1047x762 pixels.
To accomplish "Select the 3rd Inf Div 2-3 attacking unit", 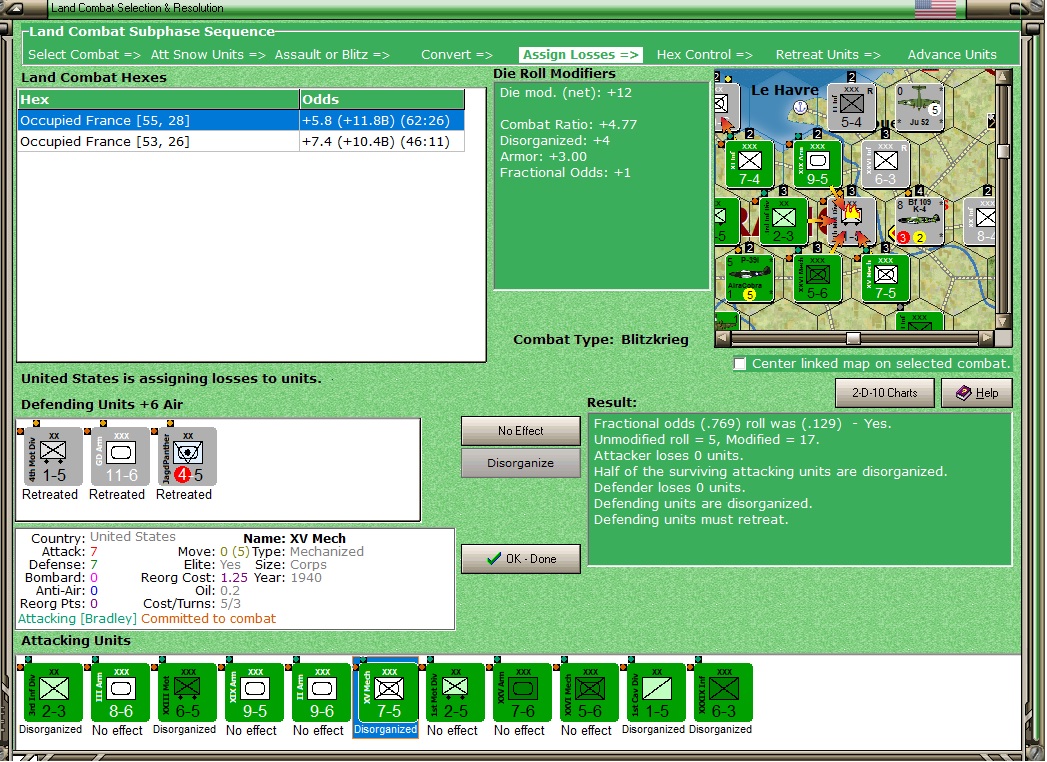I will tap(54, 693).
